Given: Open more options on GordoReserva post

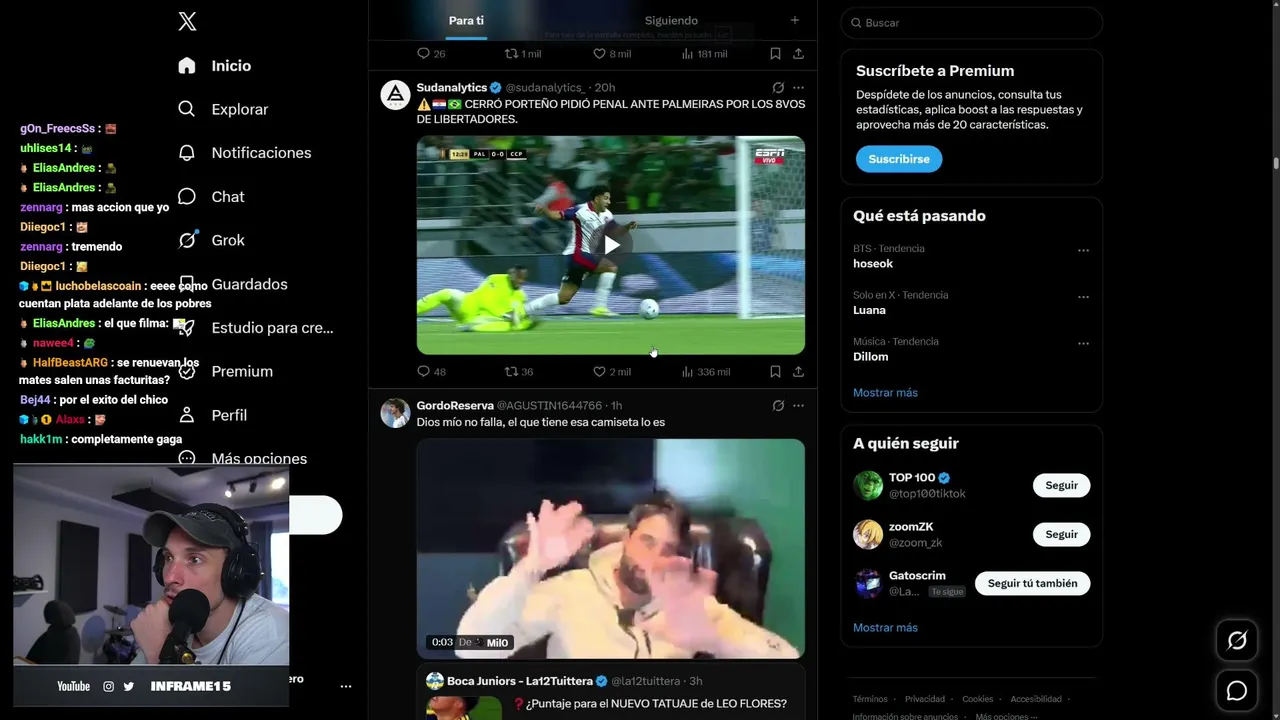Looking at the screenshot, I should 798,406.
